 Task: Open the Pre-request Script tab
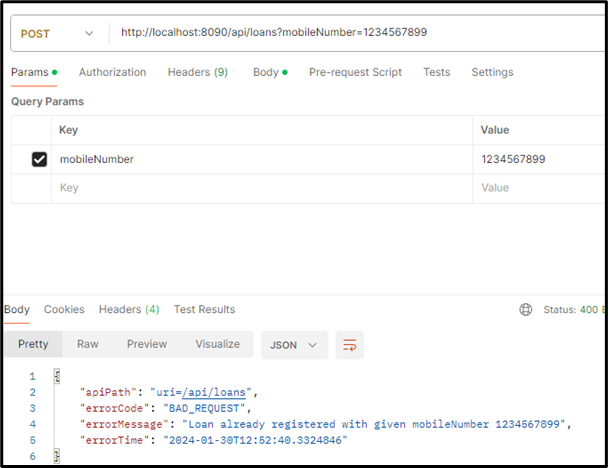[x=355, y=73]
